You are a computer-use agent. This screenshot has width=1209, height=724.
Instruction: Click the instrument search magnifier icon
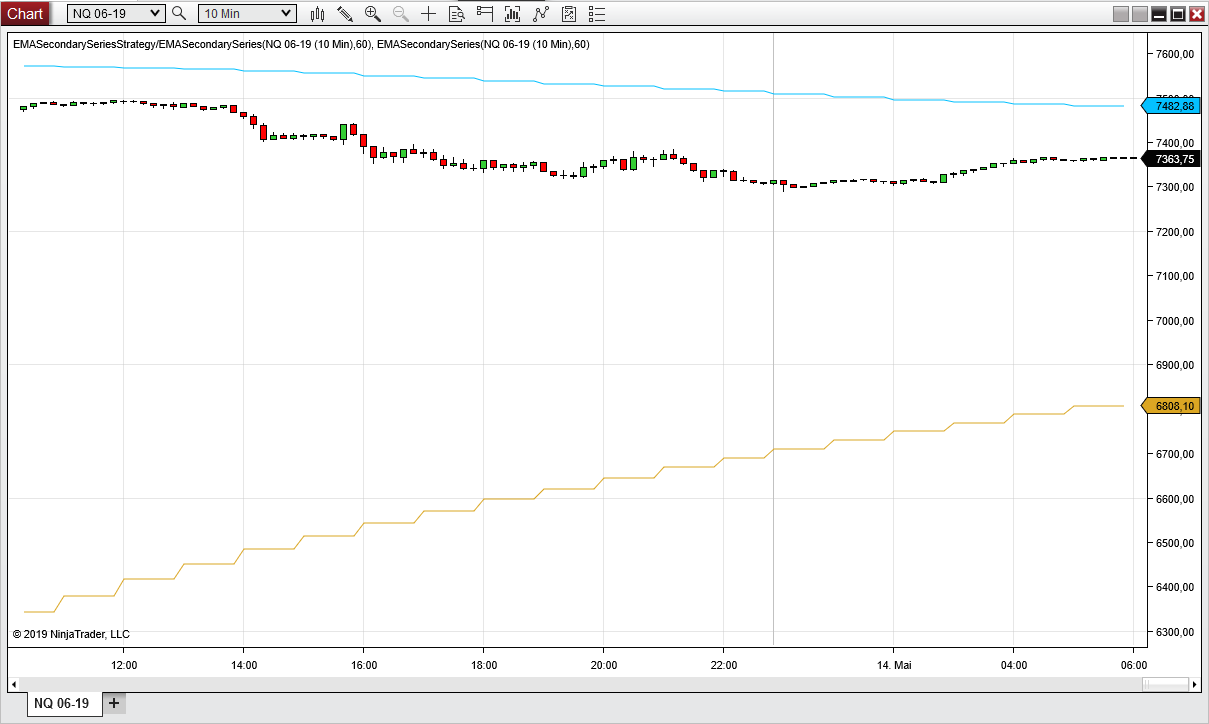coord(179,13)
